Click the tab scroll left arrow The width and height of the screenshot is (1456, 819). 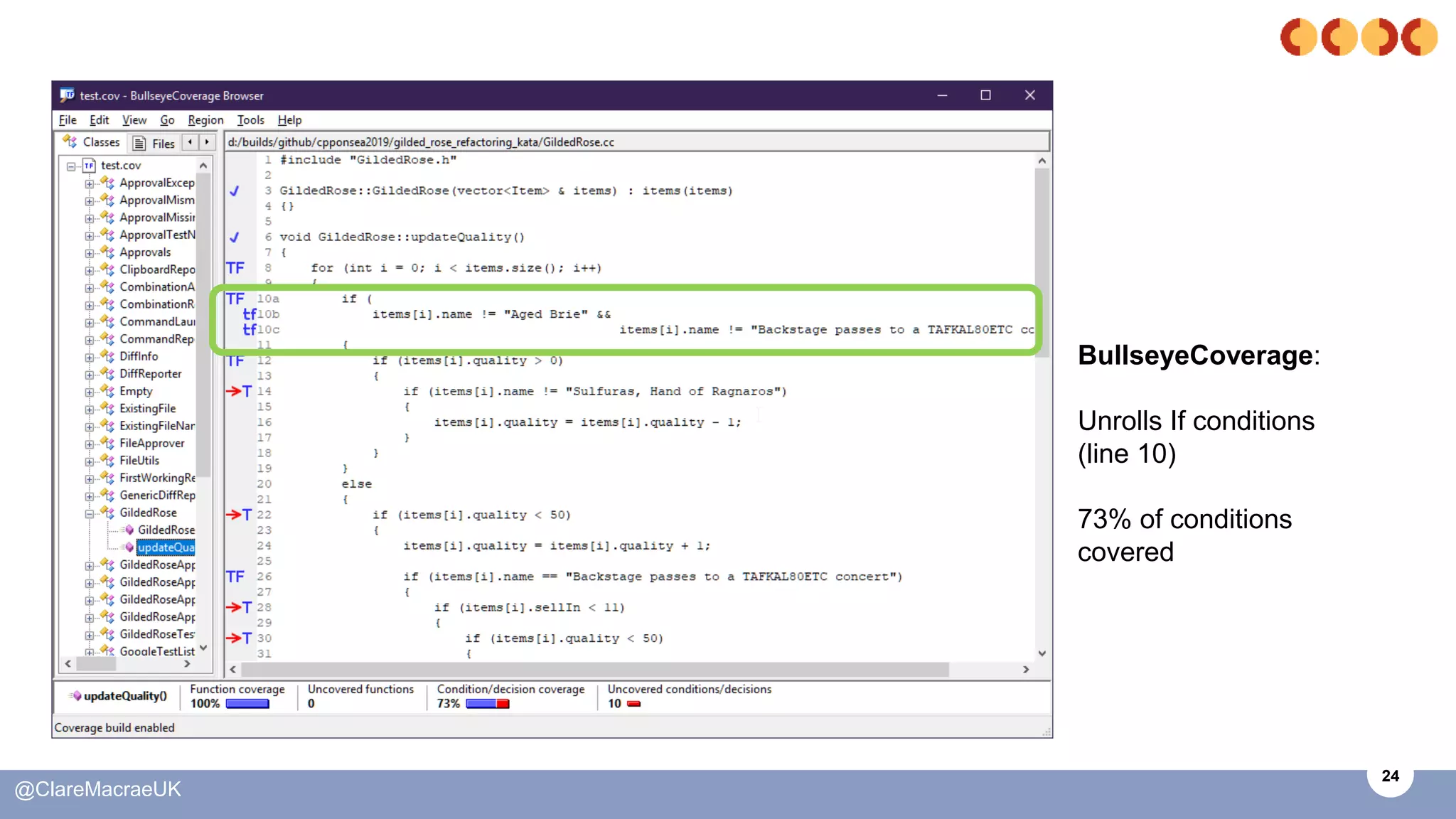coord(190,142)
